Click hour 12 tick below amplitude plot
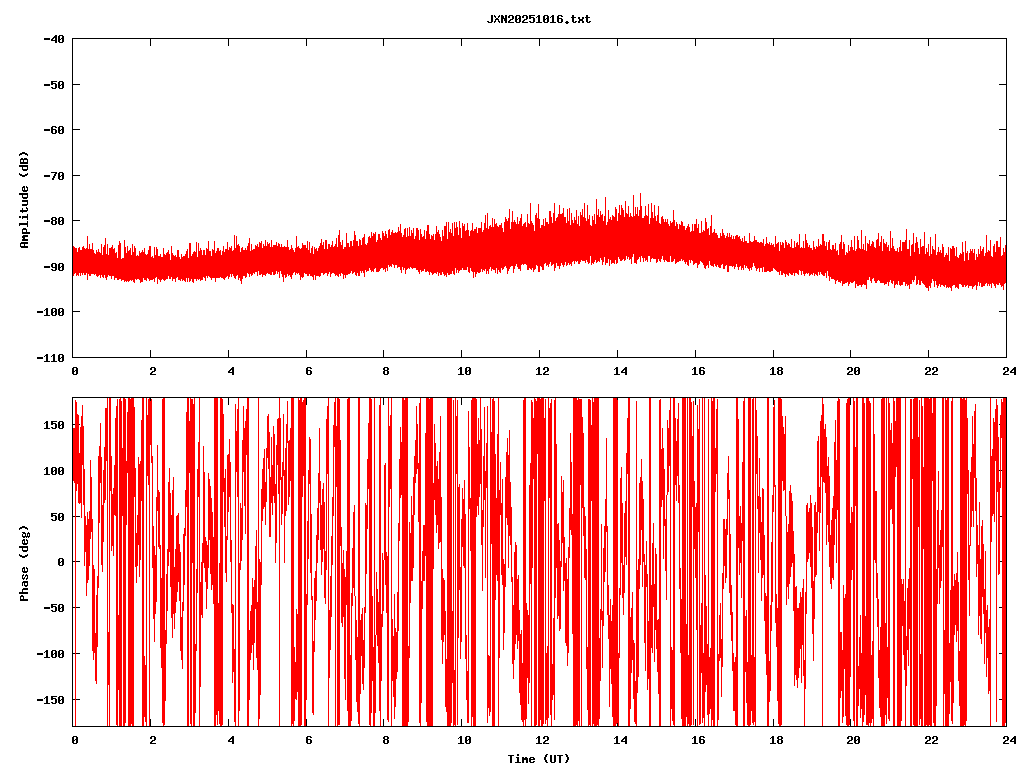 (x=540, y=371)
